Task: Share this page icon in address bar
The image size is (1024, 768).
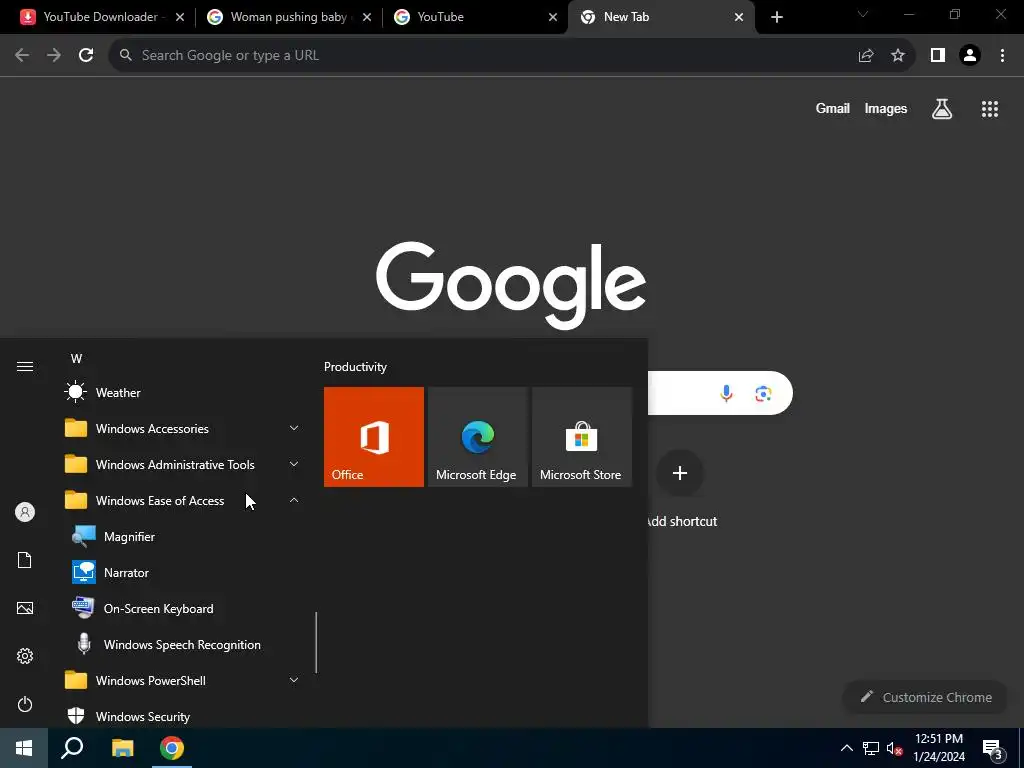Action: click(866, 56)
